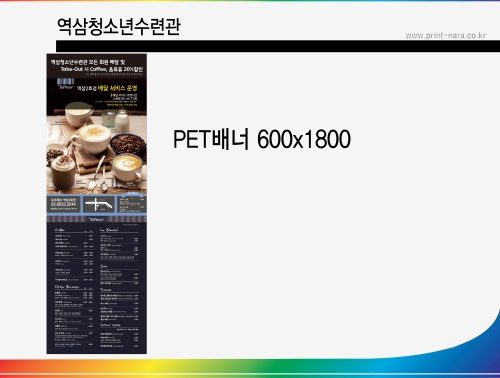
Task: Click the Take-Out 20% discount headline
Action: (102, 69)
